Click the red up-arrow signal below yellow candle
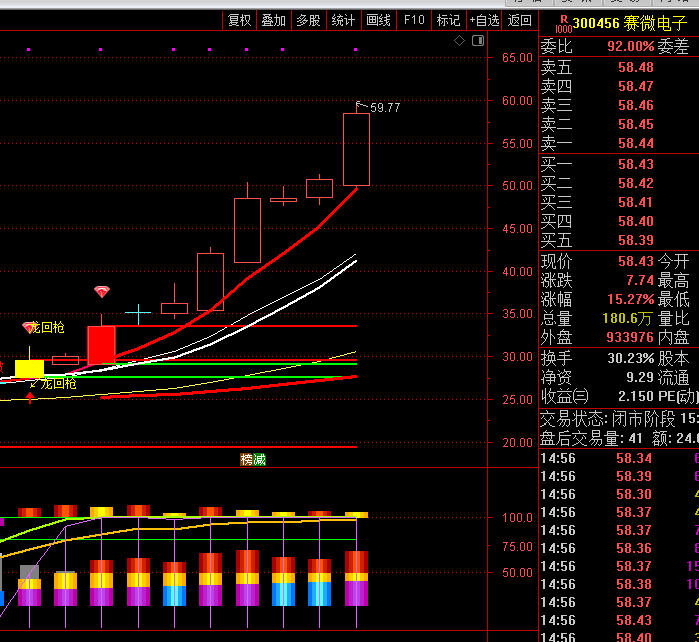This screenshot has height=642, width=699. (30, 399)
